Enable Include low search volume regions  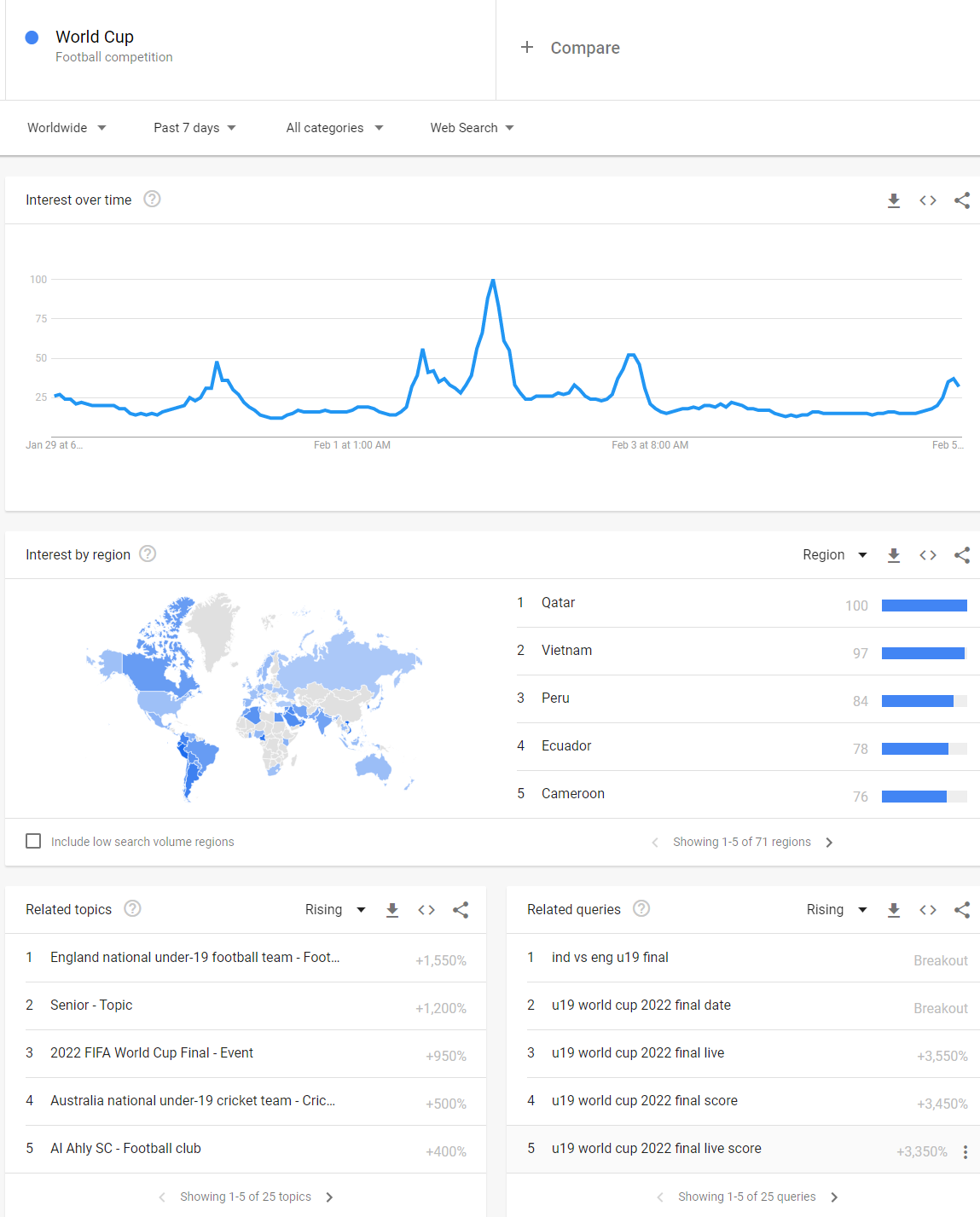(x=33, y=841)
